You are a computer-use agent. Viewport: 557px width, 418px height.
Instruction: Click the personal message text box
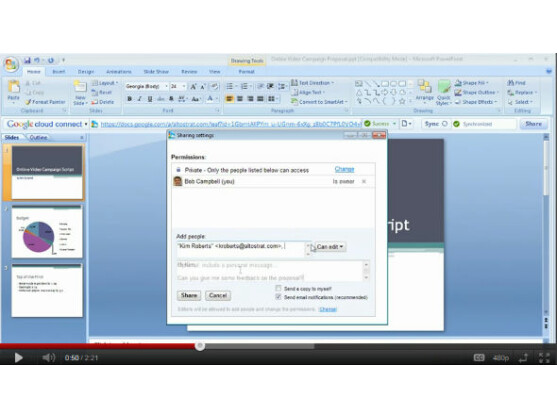(x=270, y=272)
